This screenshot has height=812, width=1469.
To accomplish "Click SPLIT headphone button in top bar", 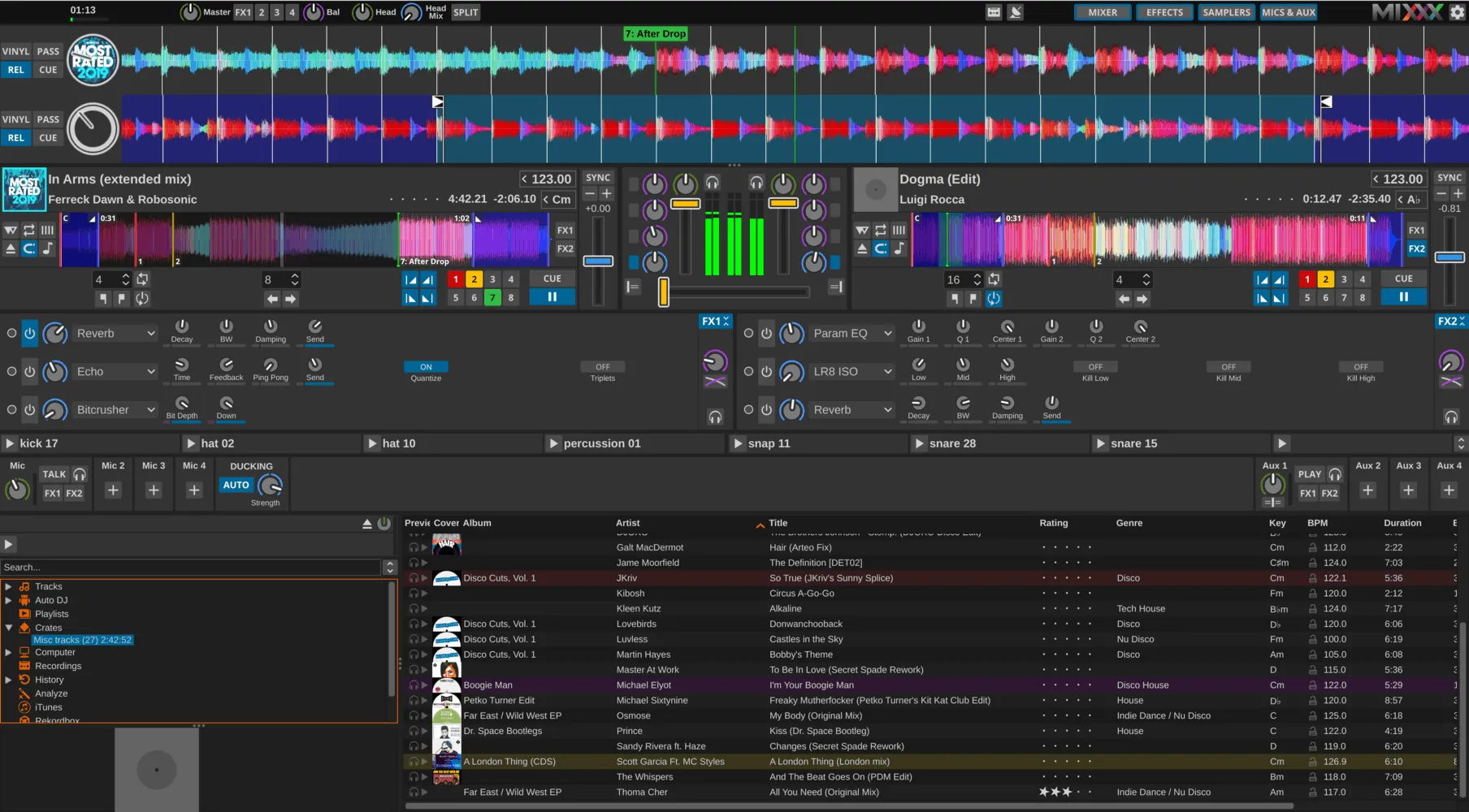I will [466, 12].
